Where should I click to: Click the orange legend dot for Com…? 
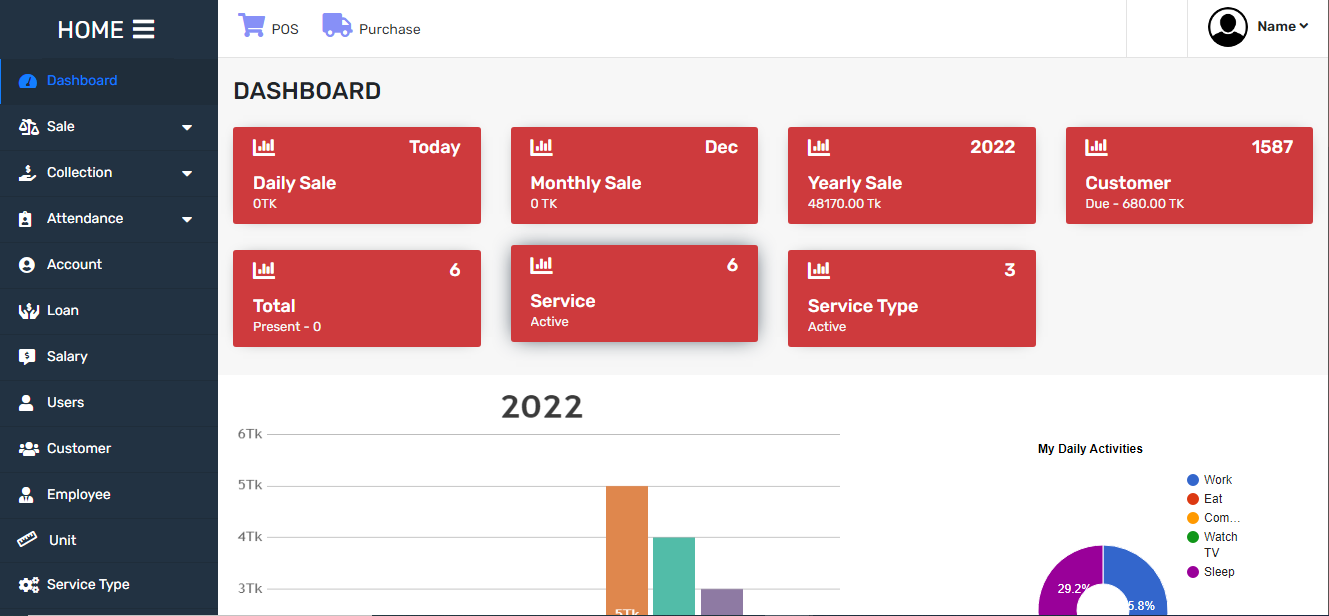[x=1193, y=518]
